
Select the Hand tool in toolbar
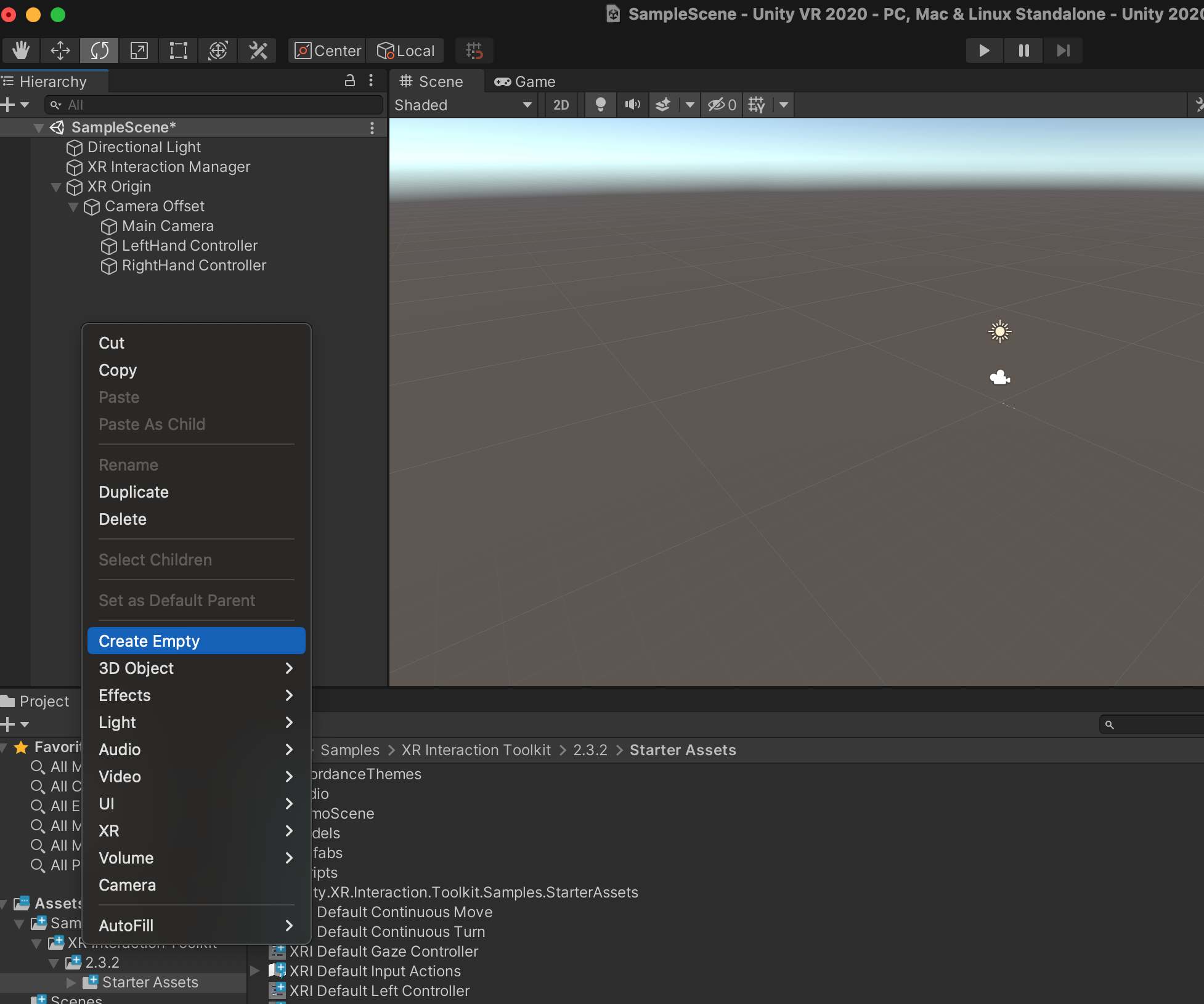(20, 51)
